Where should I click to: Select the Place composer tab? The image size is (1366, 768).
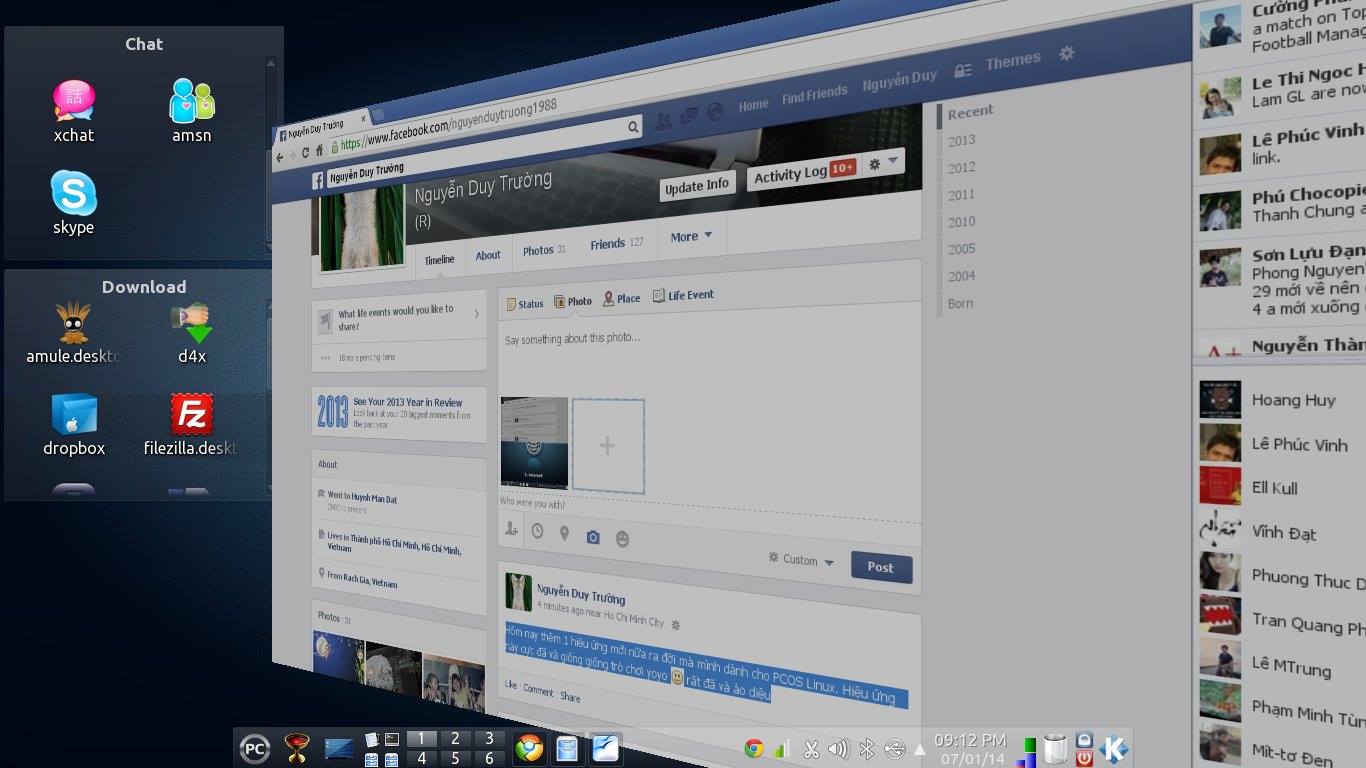tap(621, 298)
